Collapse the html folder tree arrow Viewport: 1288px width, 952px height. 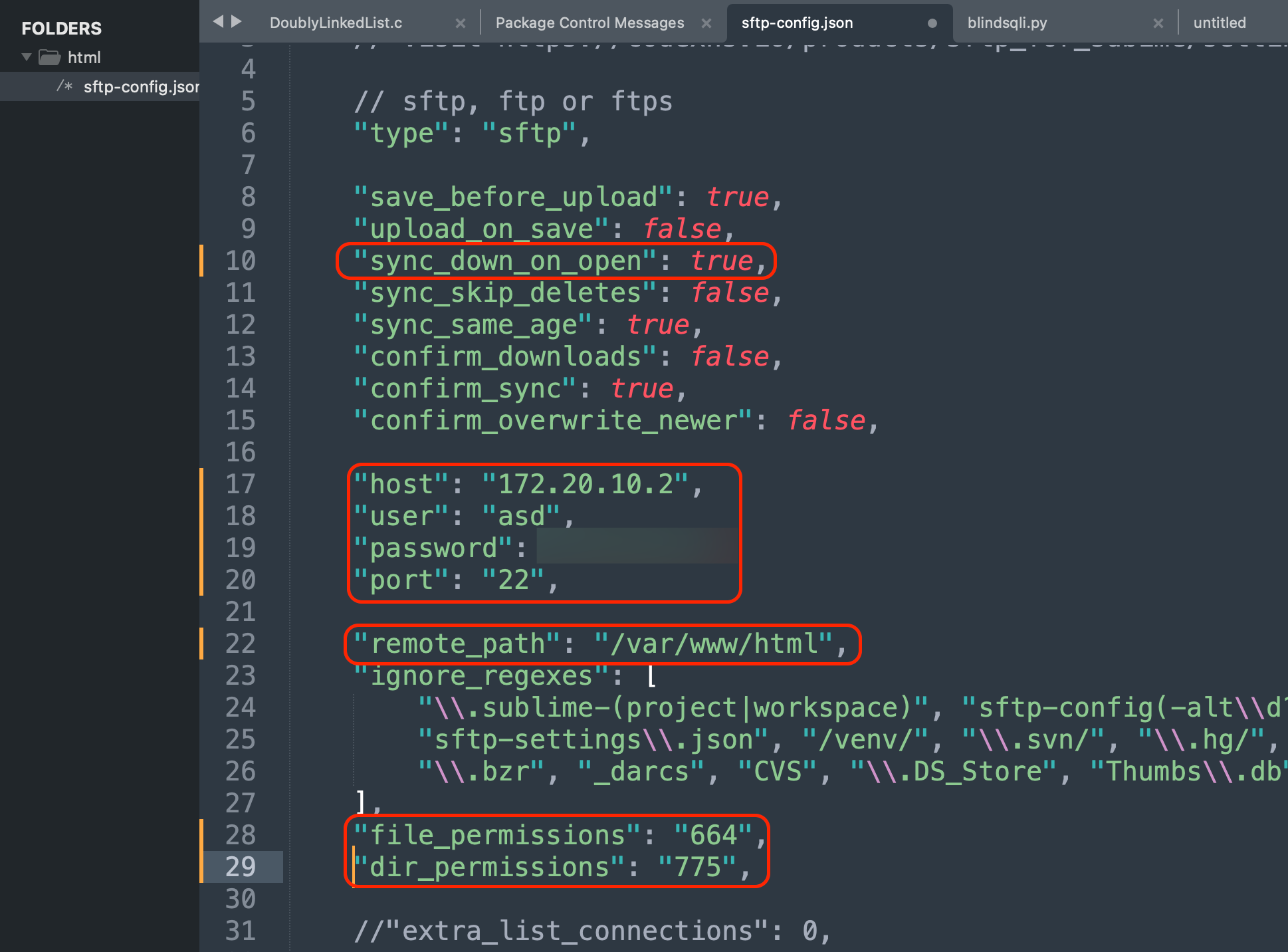27,57
